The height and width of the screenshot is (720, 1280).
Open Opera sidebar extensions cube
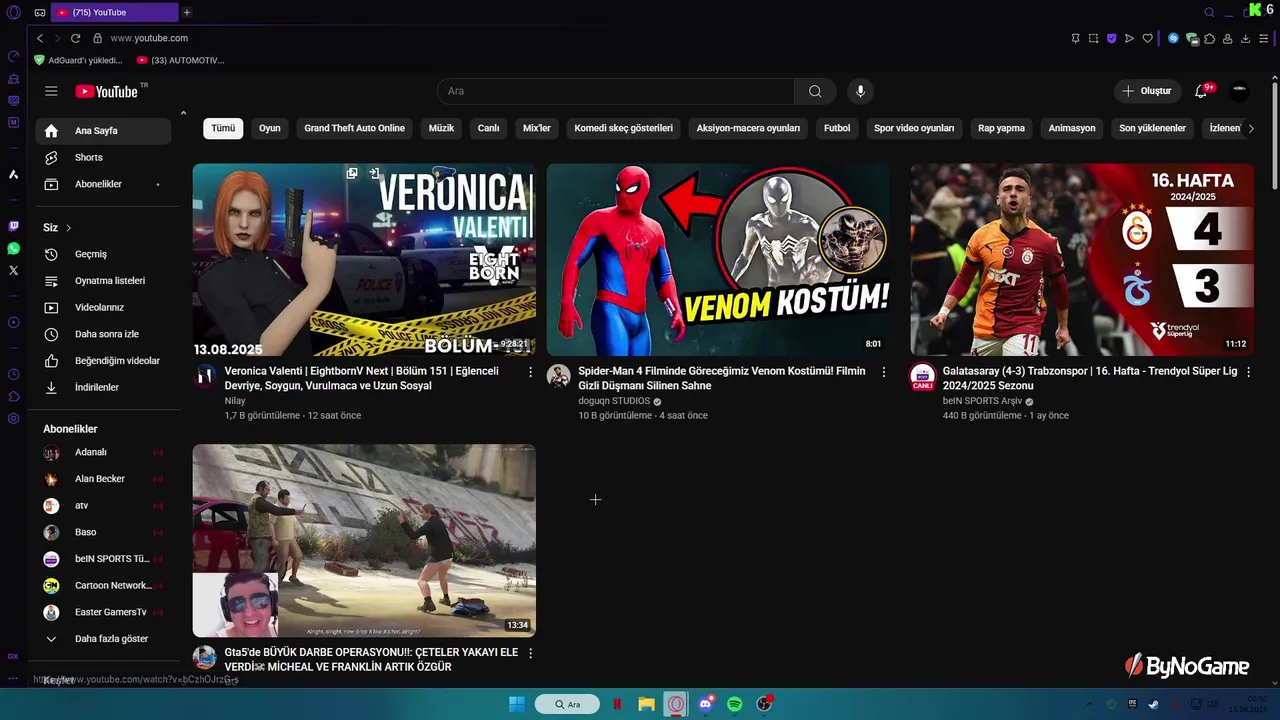tap(13, 396)
